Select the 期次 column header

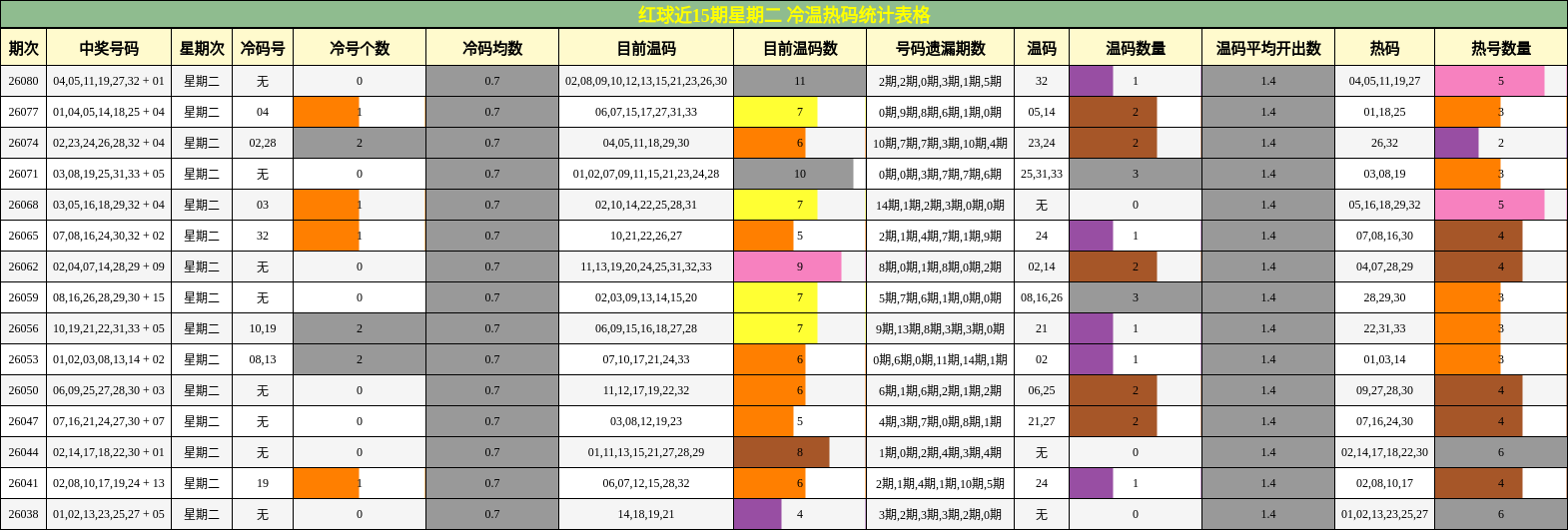pos(24,48)
